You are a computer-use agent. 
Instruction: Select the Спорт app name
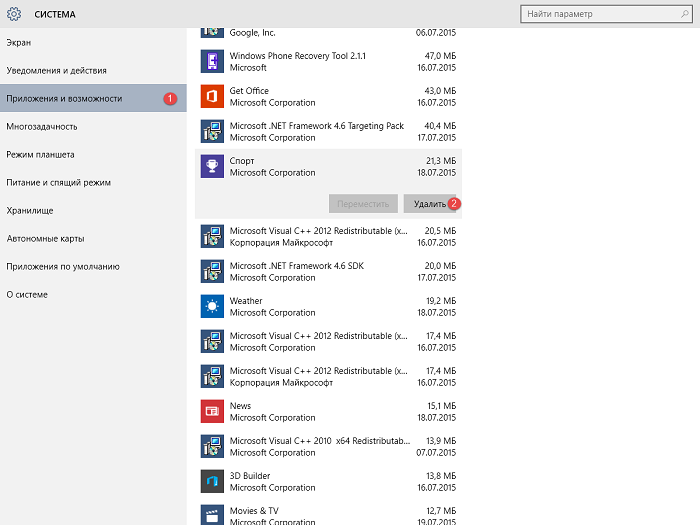point(242,161)
